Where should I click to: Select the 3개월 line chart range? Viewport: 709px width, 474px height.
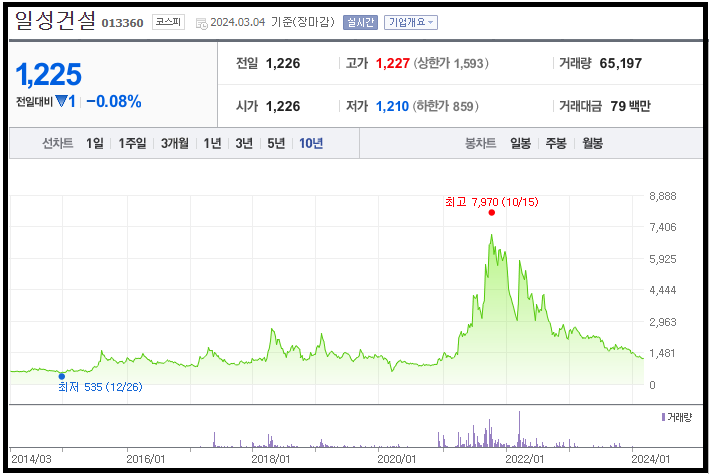[x=175, y=143]
